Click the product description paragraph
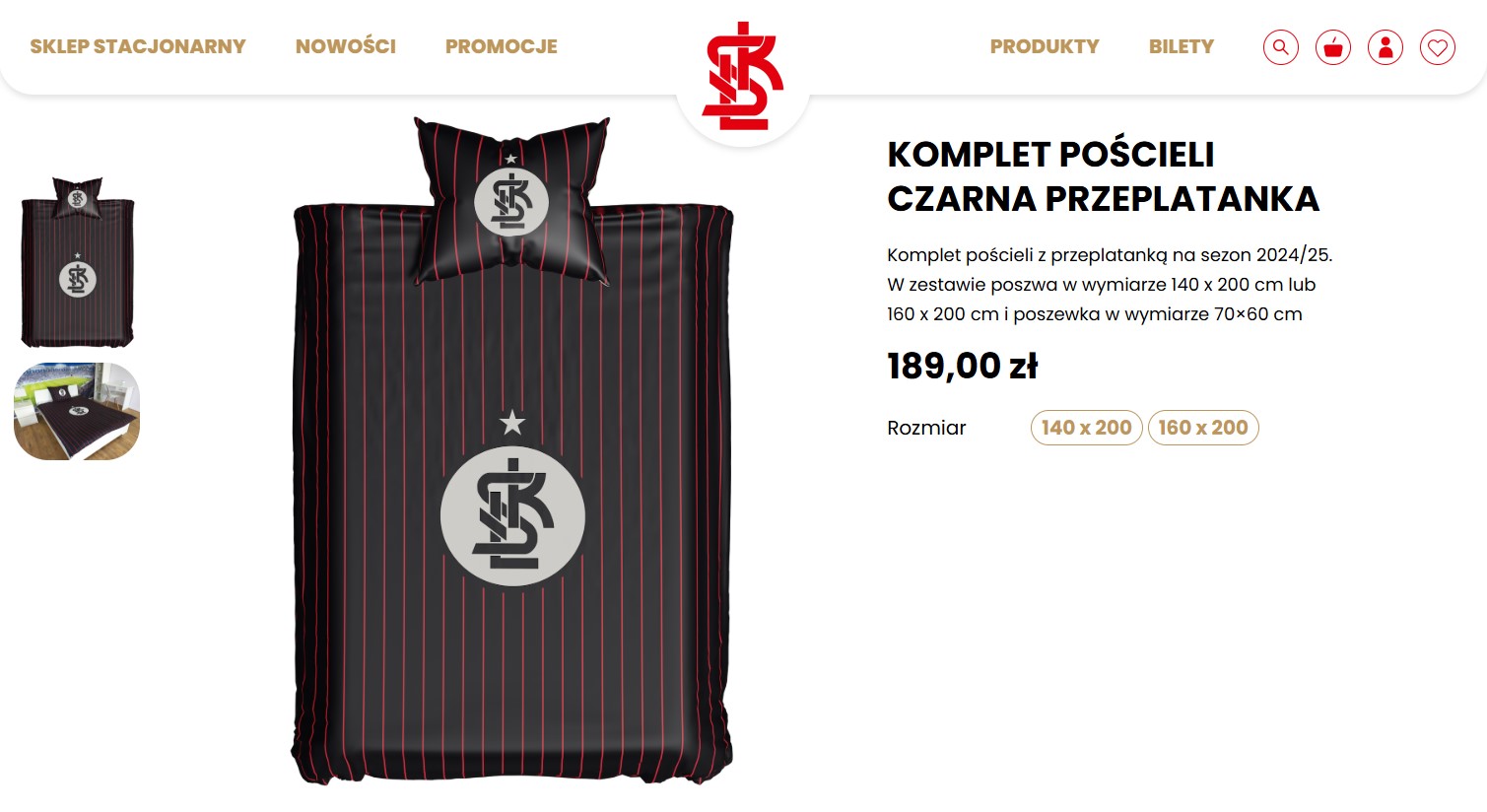Viewport: 1487px width, 812px height. click(x=1110, y=285)
